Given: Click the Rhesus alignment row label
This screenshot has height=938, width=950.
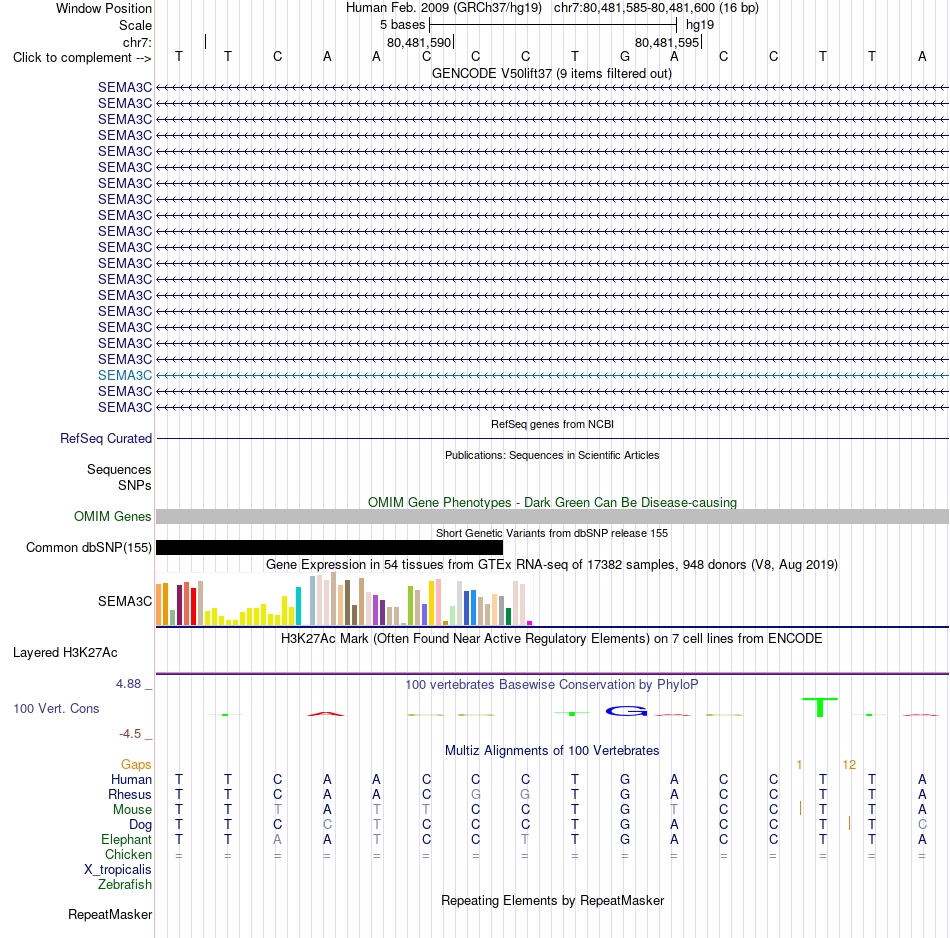Looking at the screenshot, I should point(130,794).
